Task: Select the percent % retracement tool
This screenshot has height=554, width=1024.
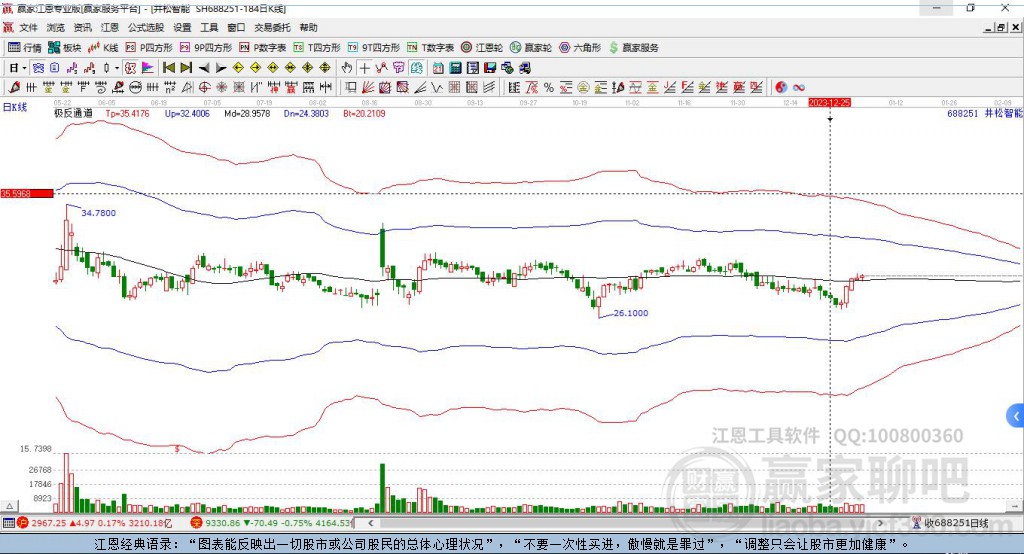Action: (x=549, y=88)
